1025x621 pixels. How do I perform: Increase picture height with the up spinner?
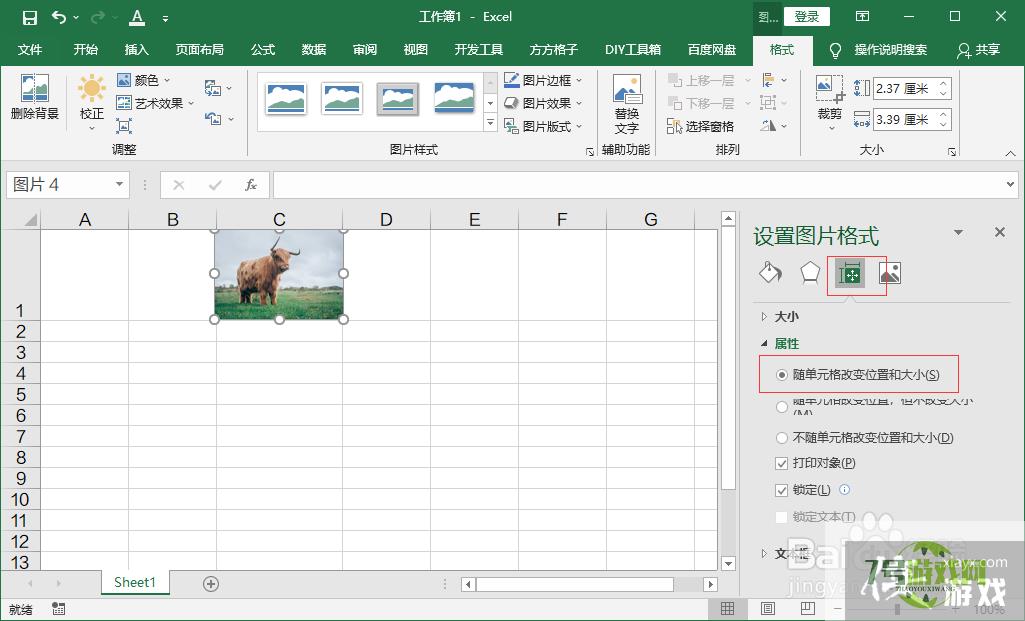tap(943, 83)
